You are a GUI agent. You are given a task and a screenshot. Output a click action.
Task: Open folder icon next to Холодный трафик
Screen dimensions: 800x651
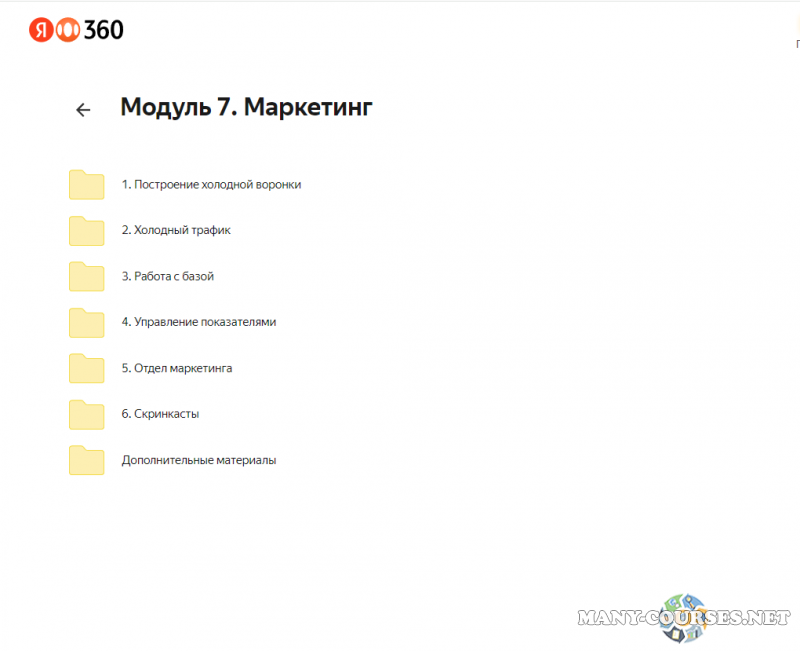(x=86, y=231)
